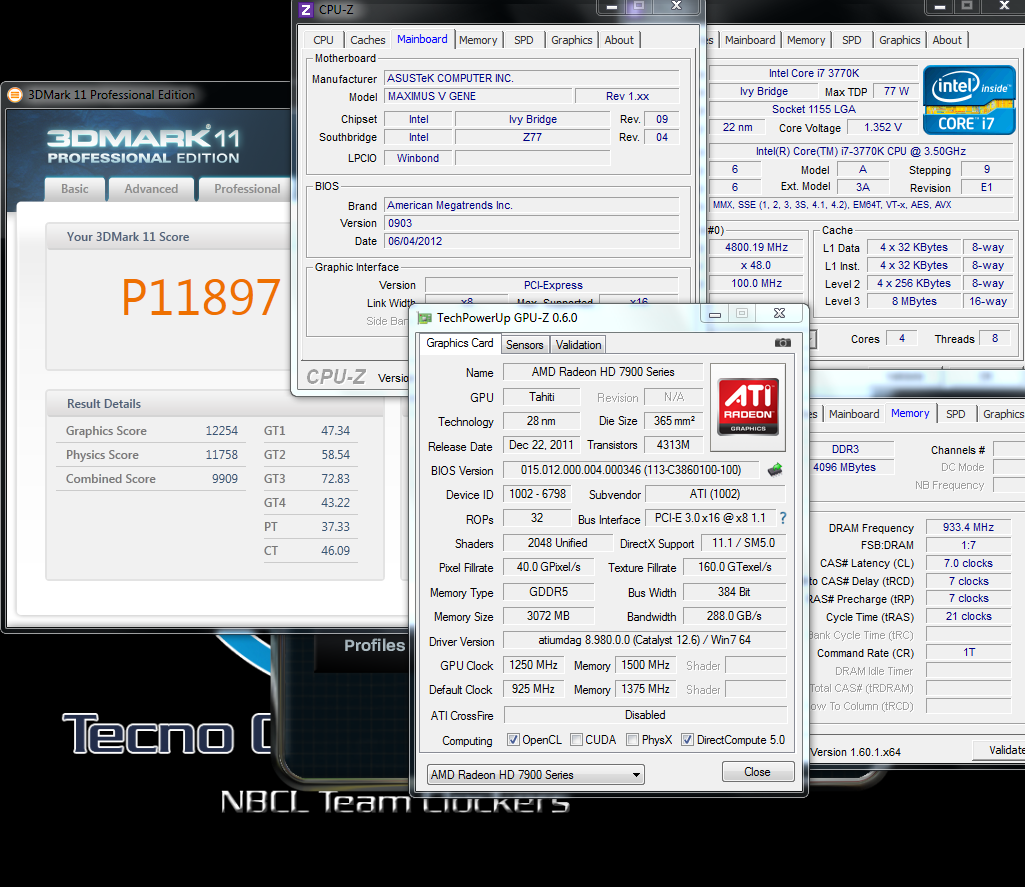This screenshot has width=1025, height=887.
Task: Click the BIOS date 06/04/2012 field
Action: (531, 241)
